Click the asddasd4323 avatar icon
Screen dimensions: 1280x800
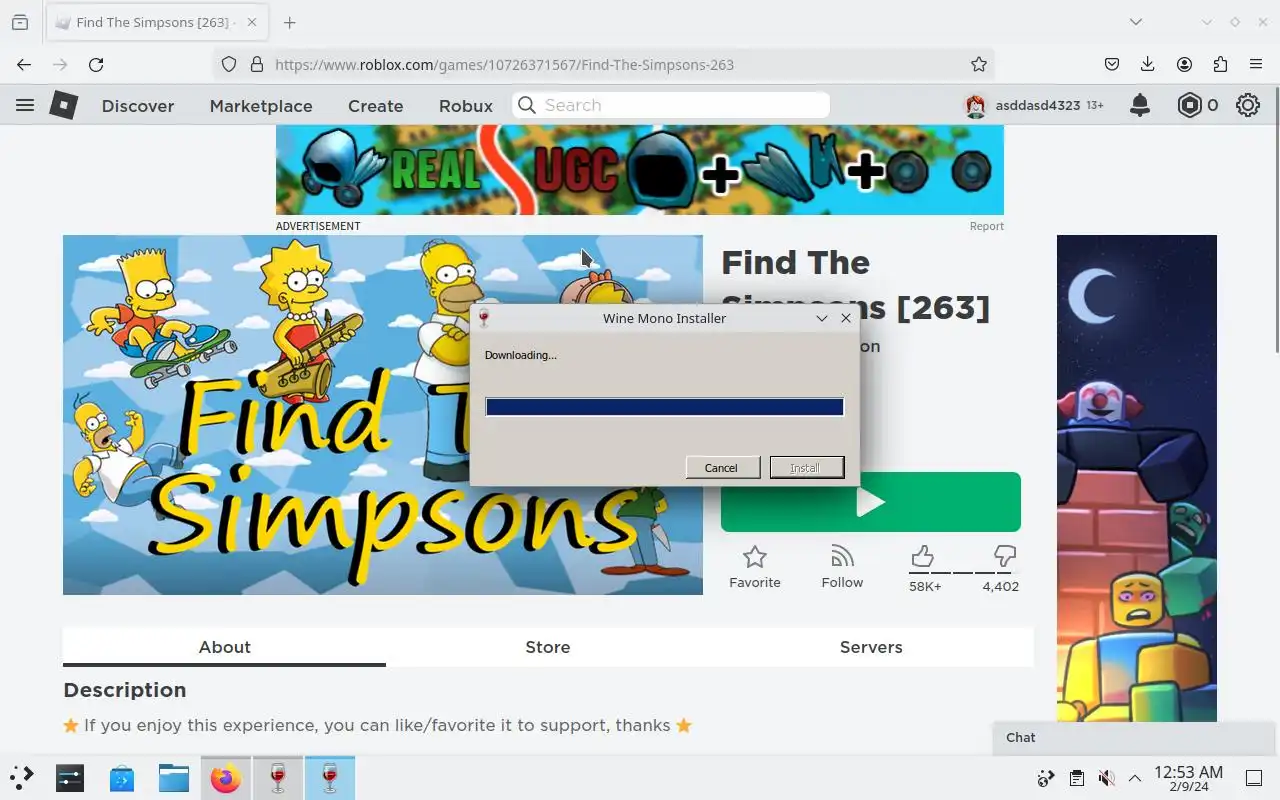point(975,105)
